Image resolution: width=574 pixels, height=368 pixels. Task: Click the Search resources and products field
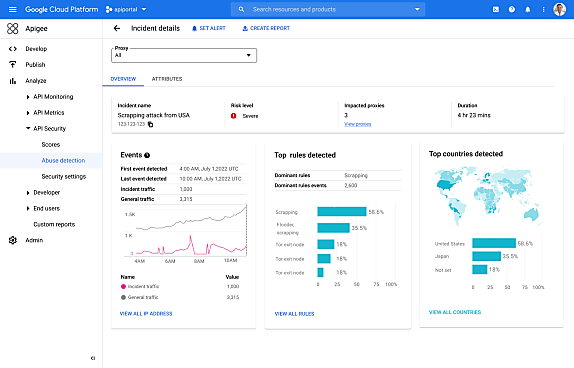click(328, 10)
